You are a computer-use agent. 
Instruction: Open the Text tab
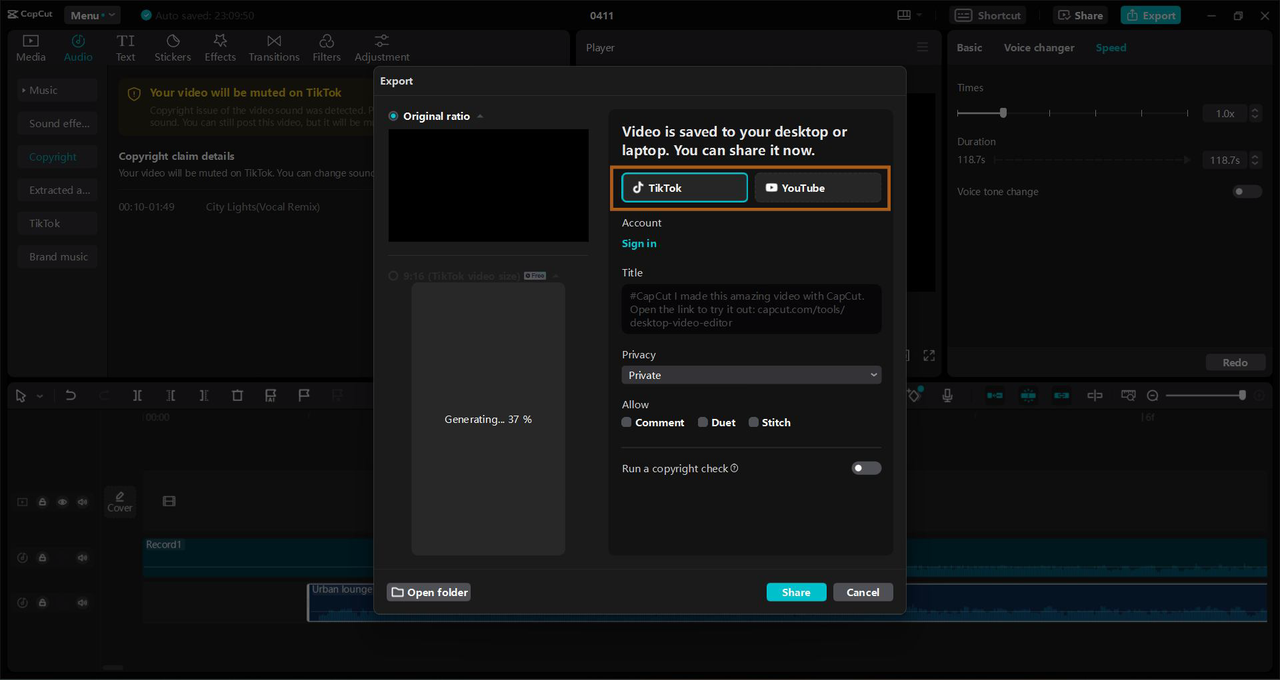point(125,48)
